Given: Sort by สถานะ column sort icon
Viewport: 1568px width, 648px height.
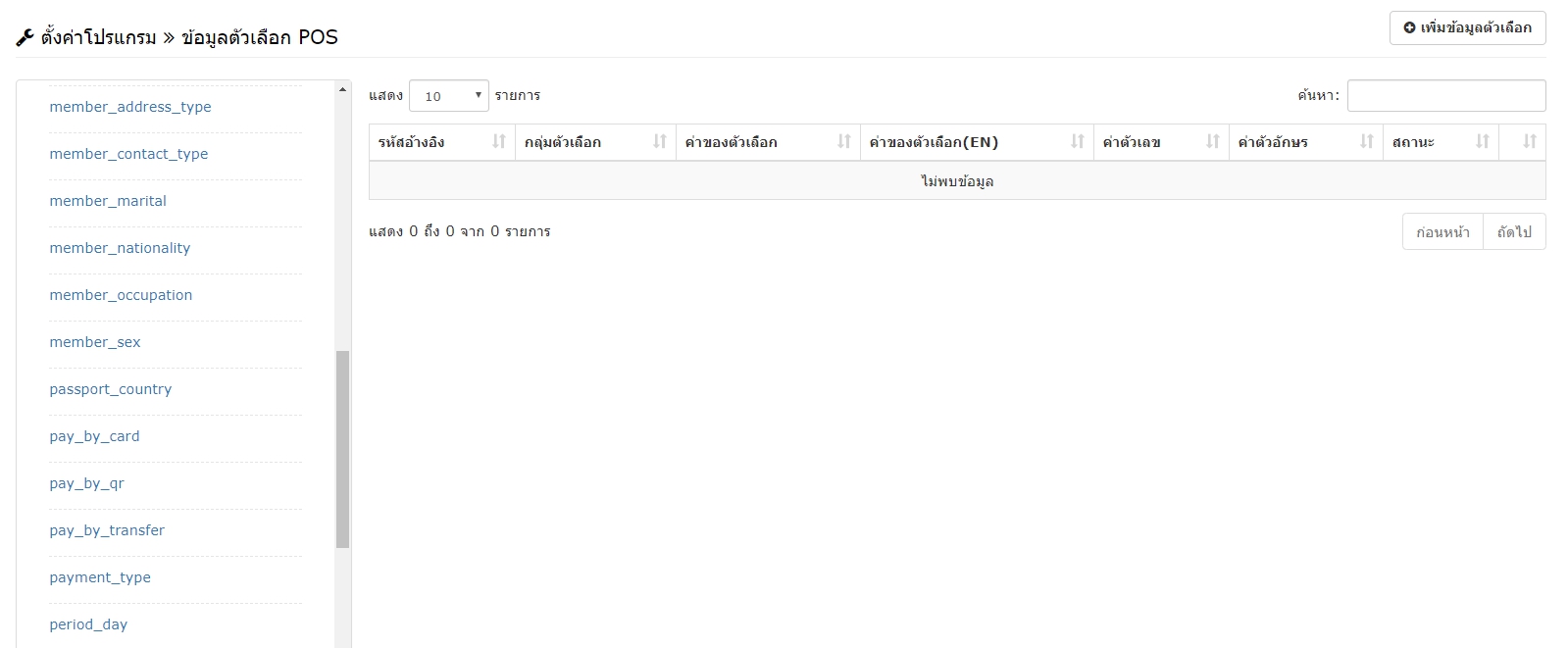Looking at the screenshot, I should point(1483,142).
